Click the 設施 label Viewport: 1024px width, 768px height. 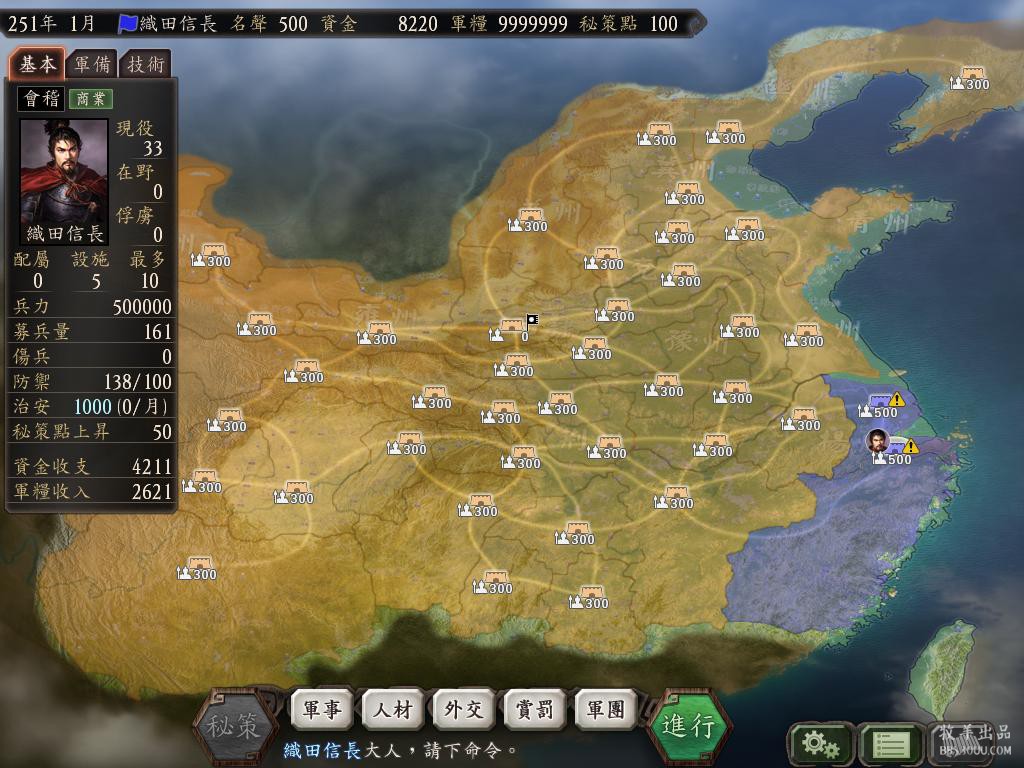click(x=90, y=259)
